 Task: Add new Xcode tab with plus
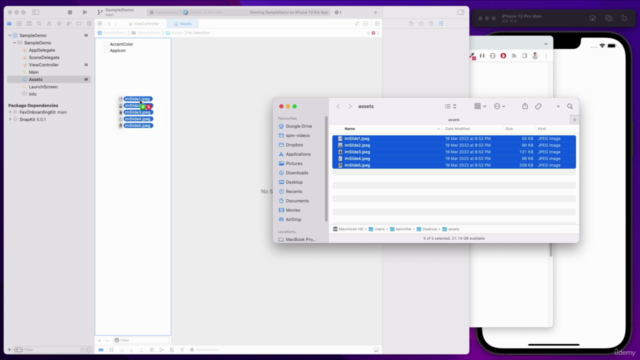tap(376, 12)
